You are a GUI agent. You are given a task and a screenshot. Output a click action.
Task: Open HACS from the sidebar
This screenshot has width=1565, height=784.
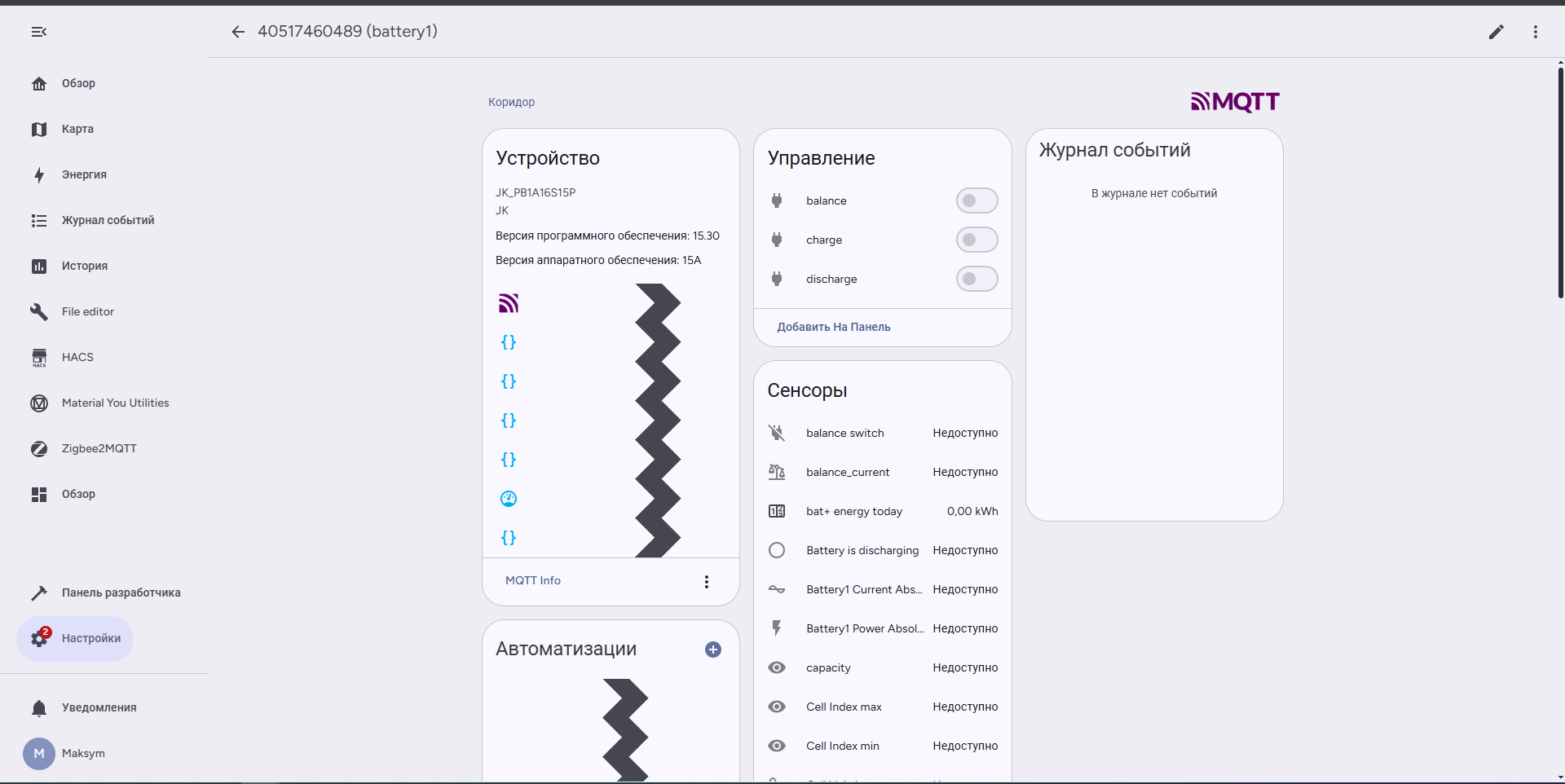77,357
